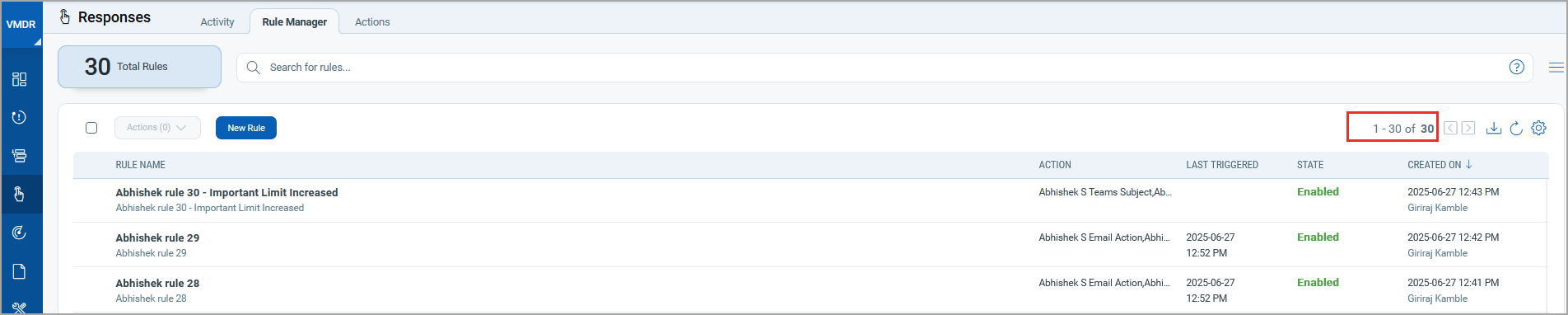Open the hamburger filter menu

point(1556,68)
